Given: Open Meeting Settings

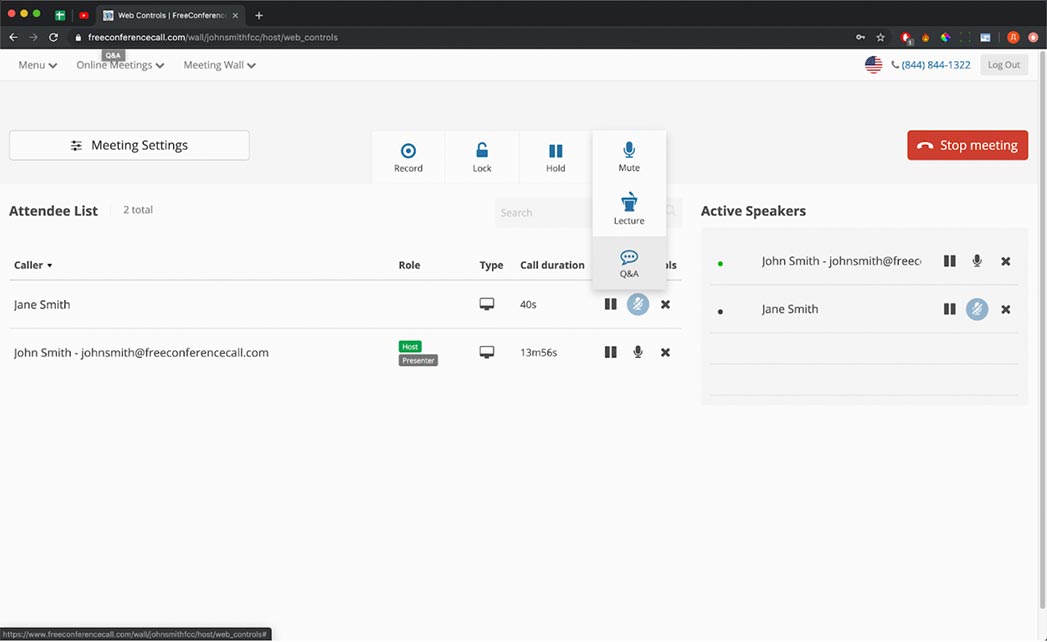Looking at the screenshot, I should [129, 145].
